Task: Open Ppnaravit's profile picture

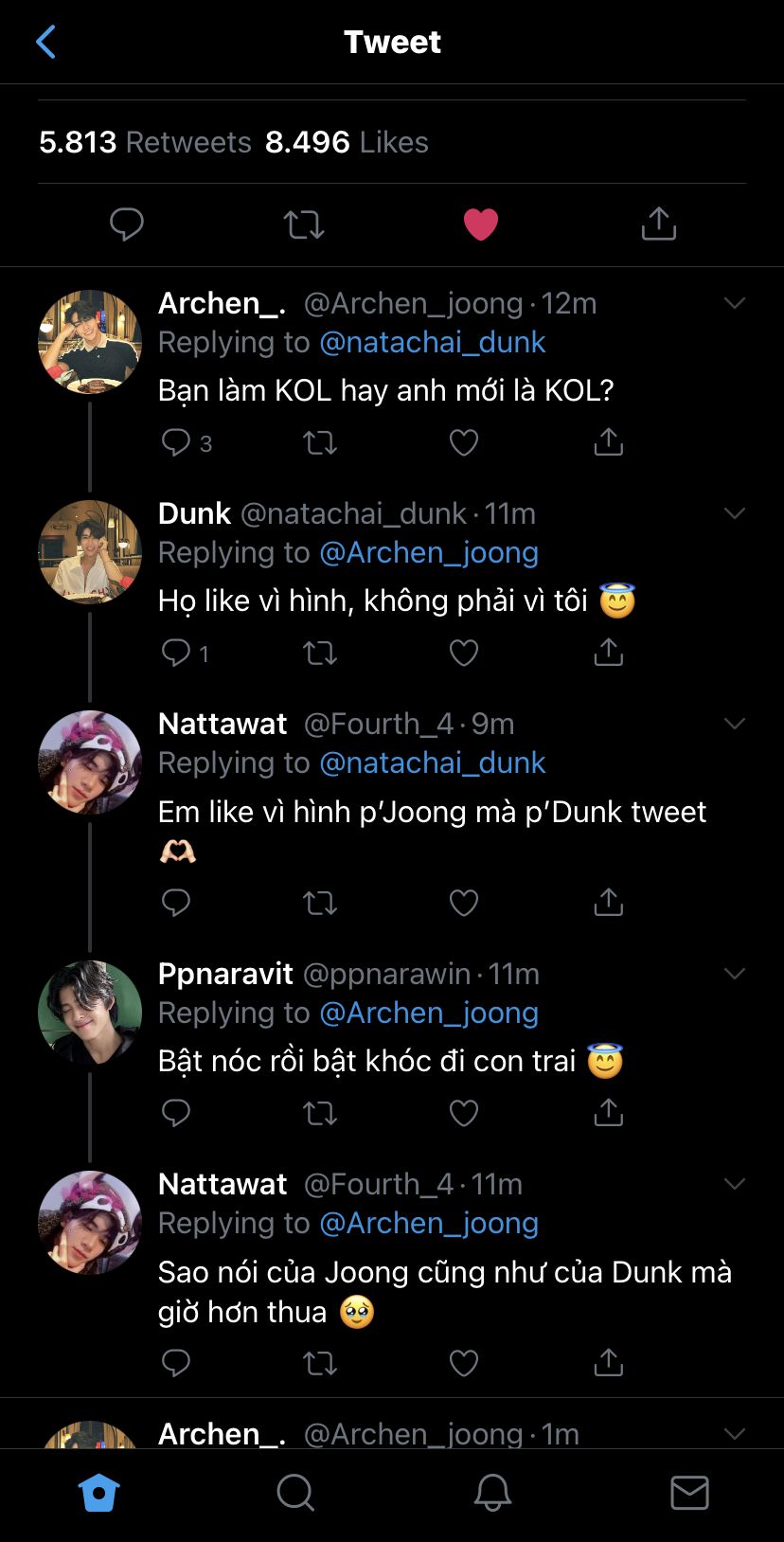Action: pyautogui.click(x=90, y=1013)
